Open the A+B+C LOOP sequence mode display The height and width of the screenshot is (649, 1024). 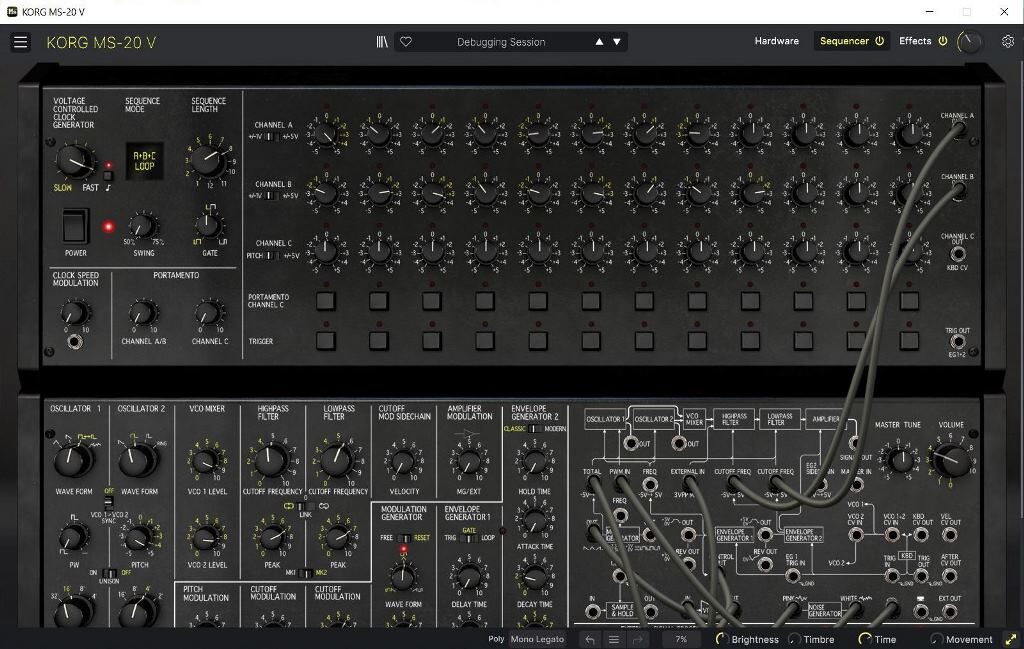(x=144, y=161)
